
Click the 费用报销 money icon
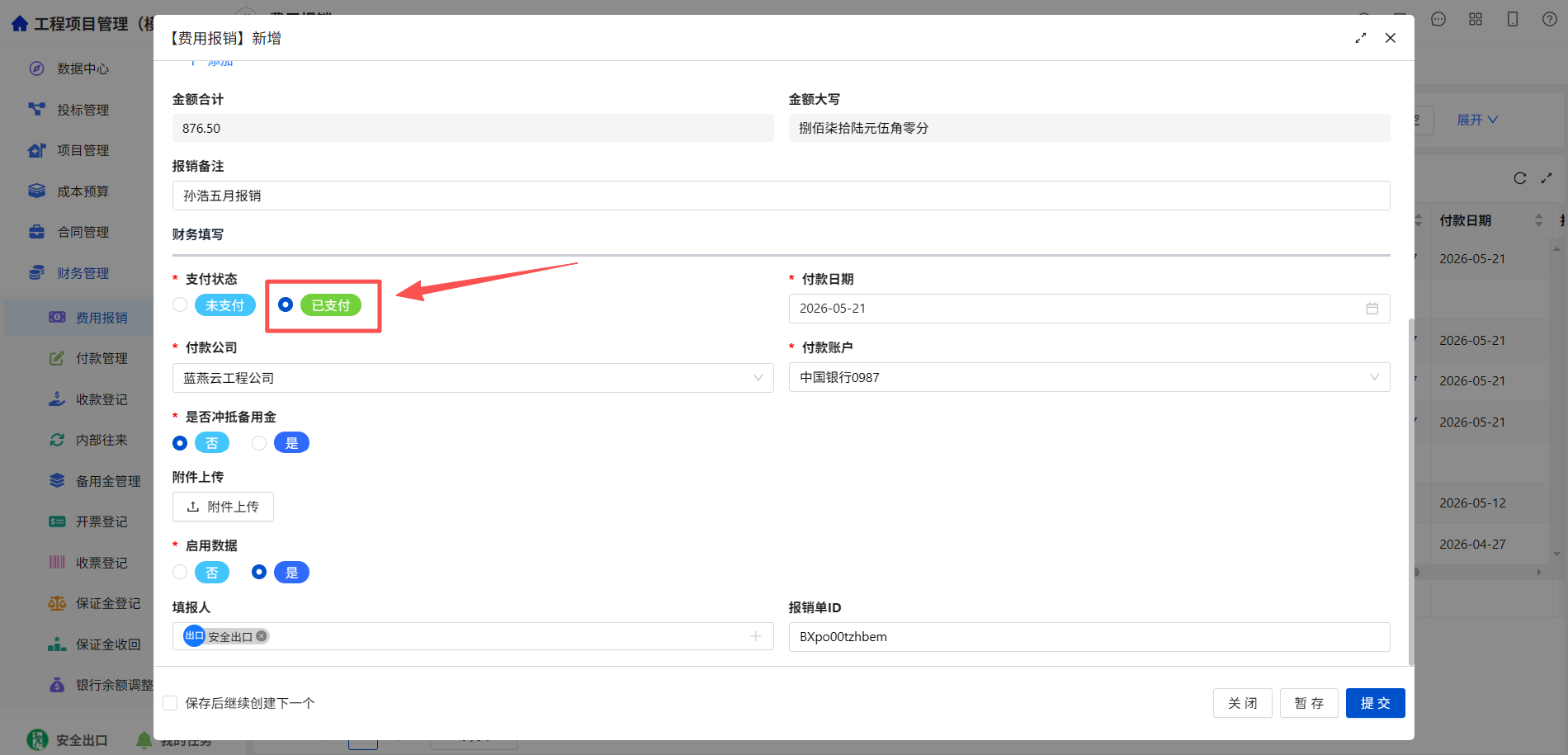click(x=57, y=317)
